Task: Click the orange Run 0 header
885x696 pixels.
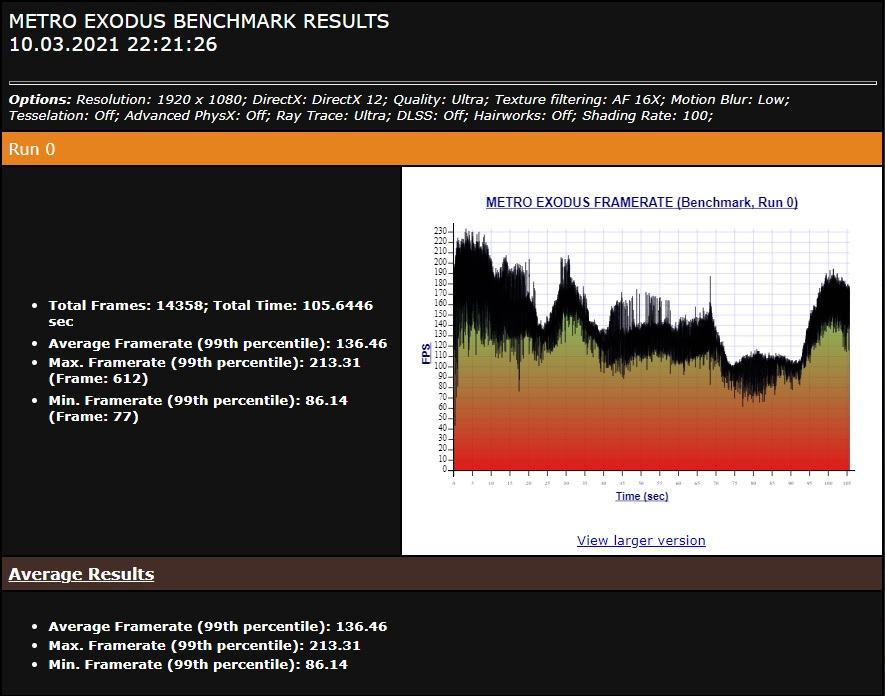Action: click(x=442, y=149)
